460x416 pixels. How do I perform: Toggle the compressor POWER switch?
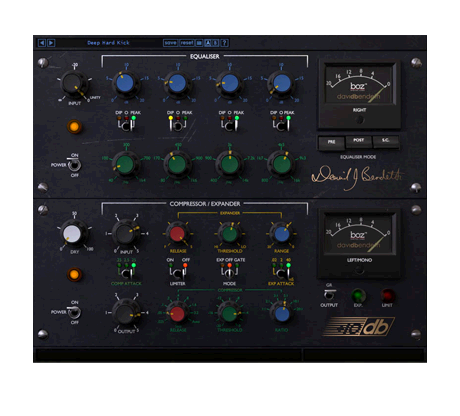(x=74, y=312)
